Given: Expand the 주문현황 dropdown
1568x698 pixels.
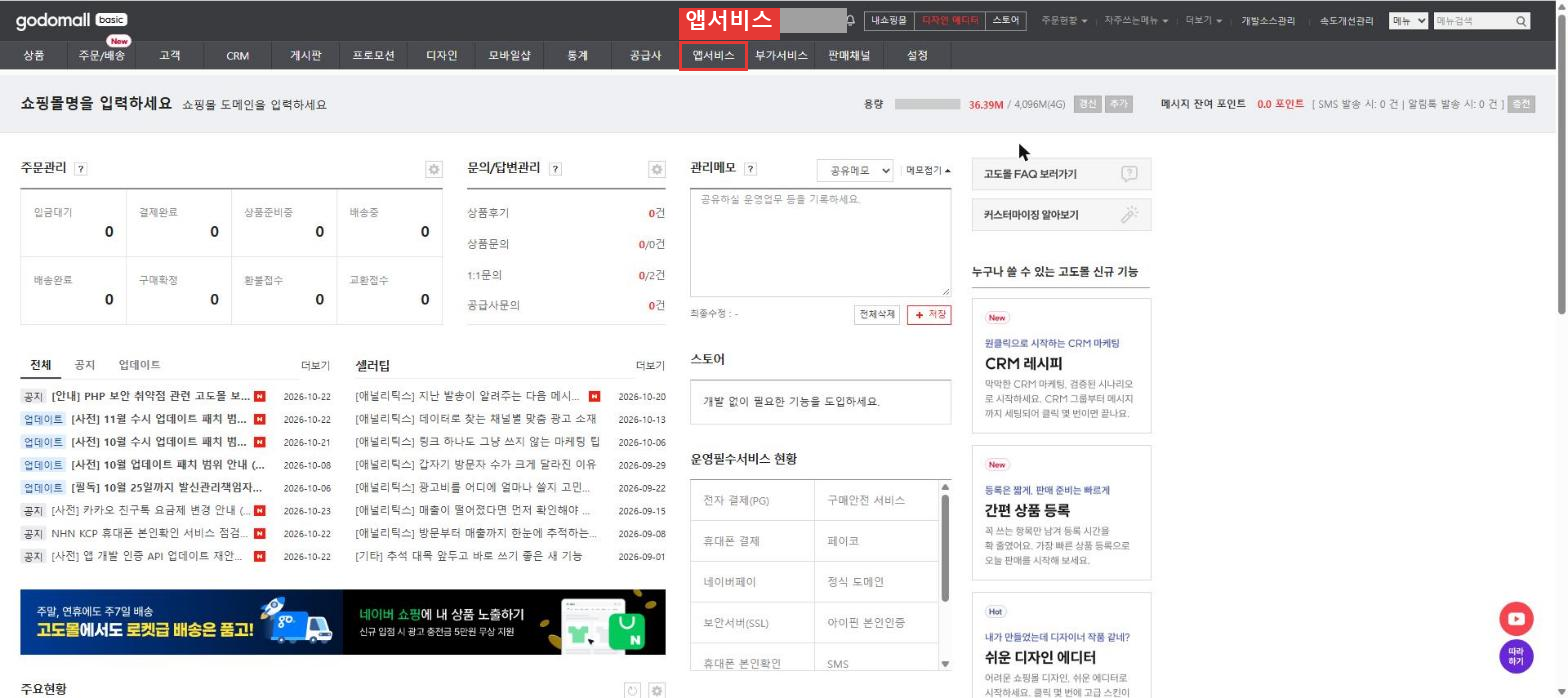Looking at the screenshot, I should coord(1064,20).
